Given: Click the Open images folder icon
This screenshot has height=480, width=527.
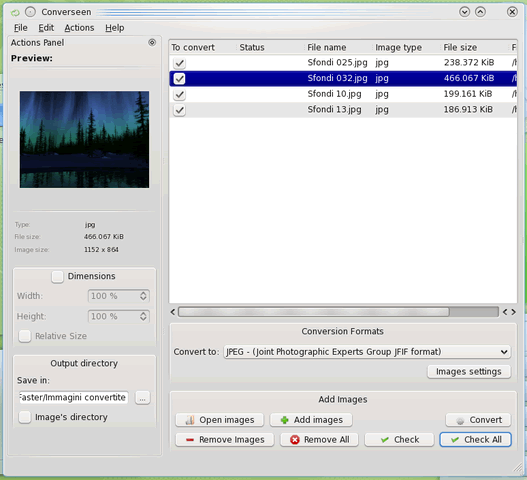Looking at the screenshot, I should pos(190,420).
